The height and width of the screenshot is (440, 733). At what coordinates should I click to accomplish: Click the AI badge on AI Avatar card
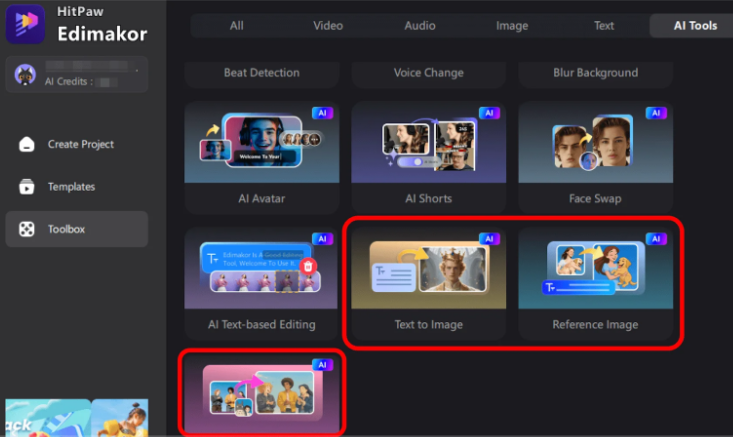[x=323, y=113]
